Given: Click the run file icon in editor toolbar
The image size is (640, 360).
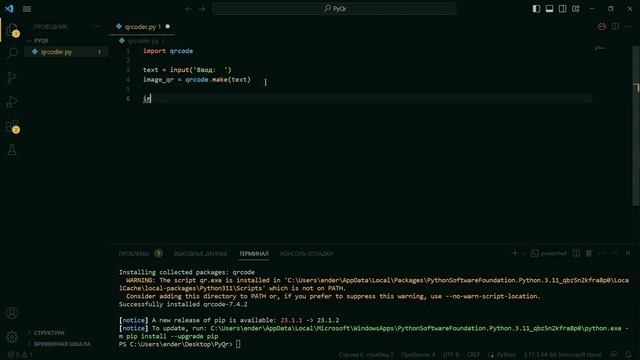Looking at the screenshot, I should 602,27.
